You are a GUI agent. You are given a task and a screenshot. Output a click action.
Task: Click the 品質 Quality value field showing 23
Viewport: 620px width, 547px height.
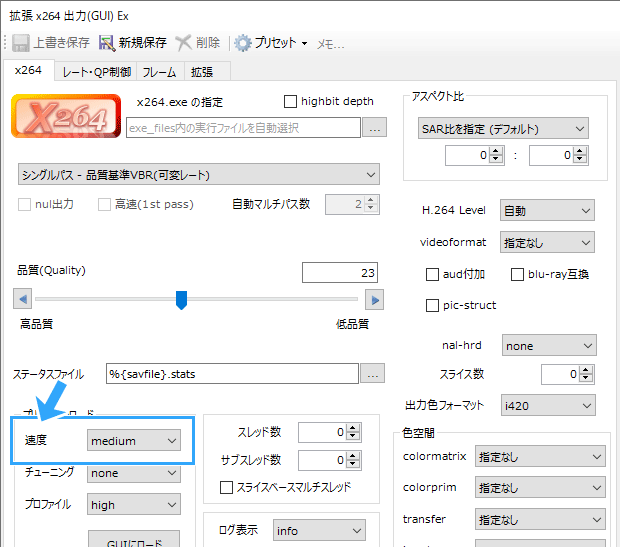tap(340, 273)
